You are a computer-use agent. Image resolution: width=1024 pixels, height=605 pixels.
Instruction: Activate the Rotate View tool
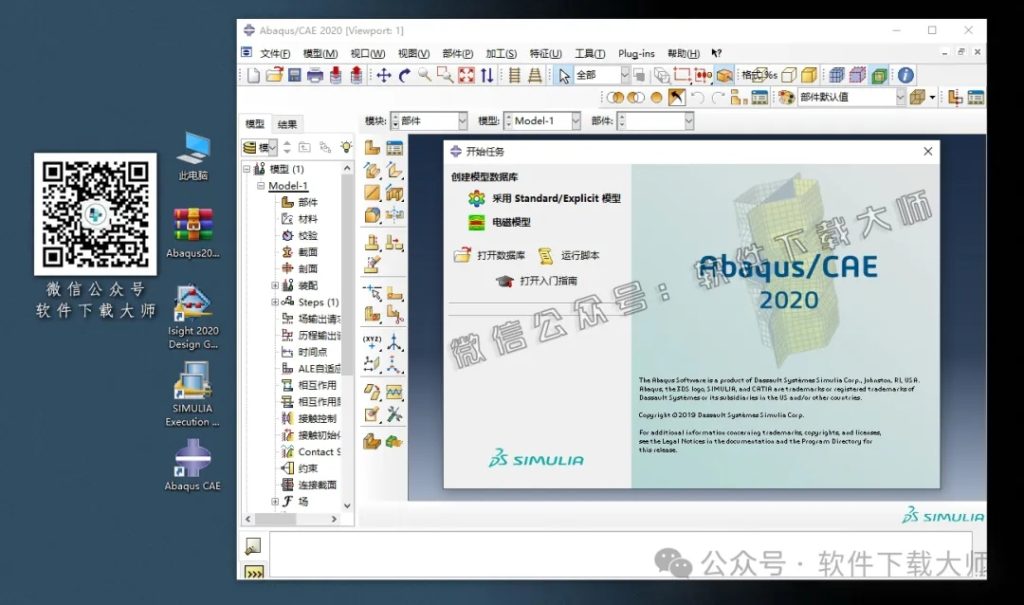[x=404, y=74]
